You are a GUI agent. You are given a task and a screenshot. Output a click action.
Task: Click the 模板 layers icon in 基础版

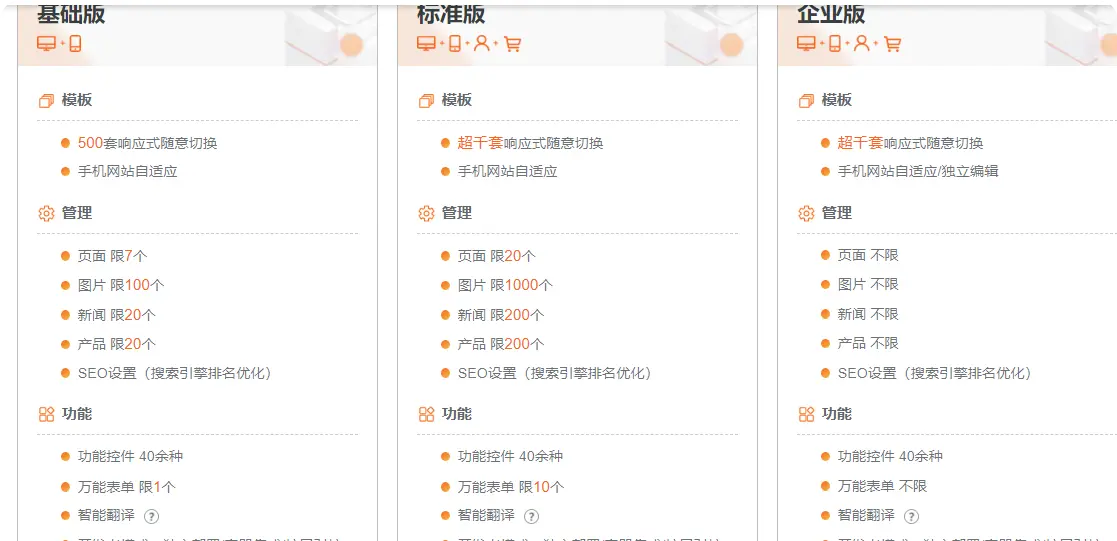click(x=46, y=101)
